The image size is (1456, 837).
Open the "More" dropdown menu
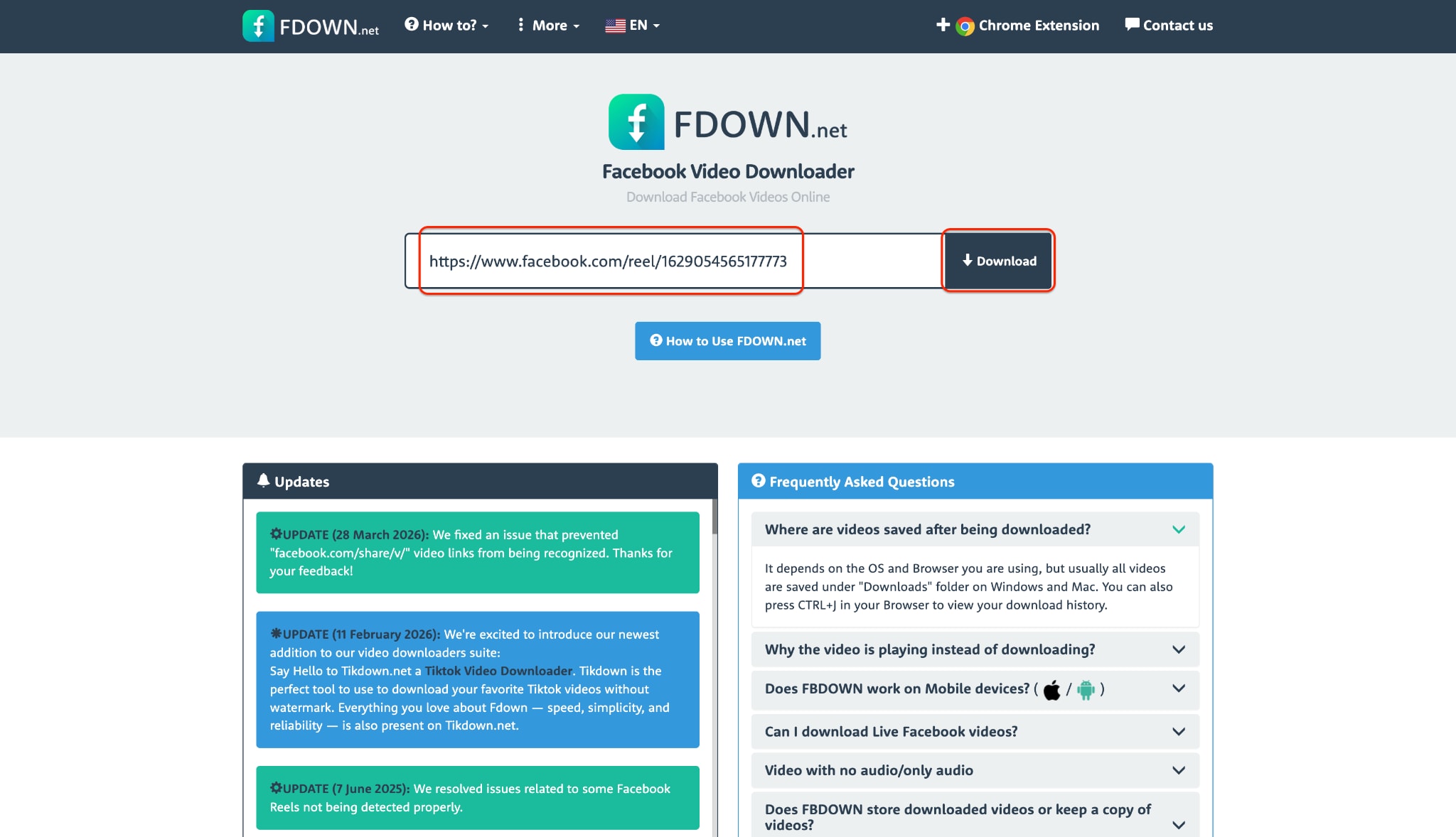(x=548, y=26)
